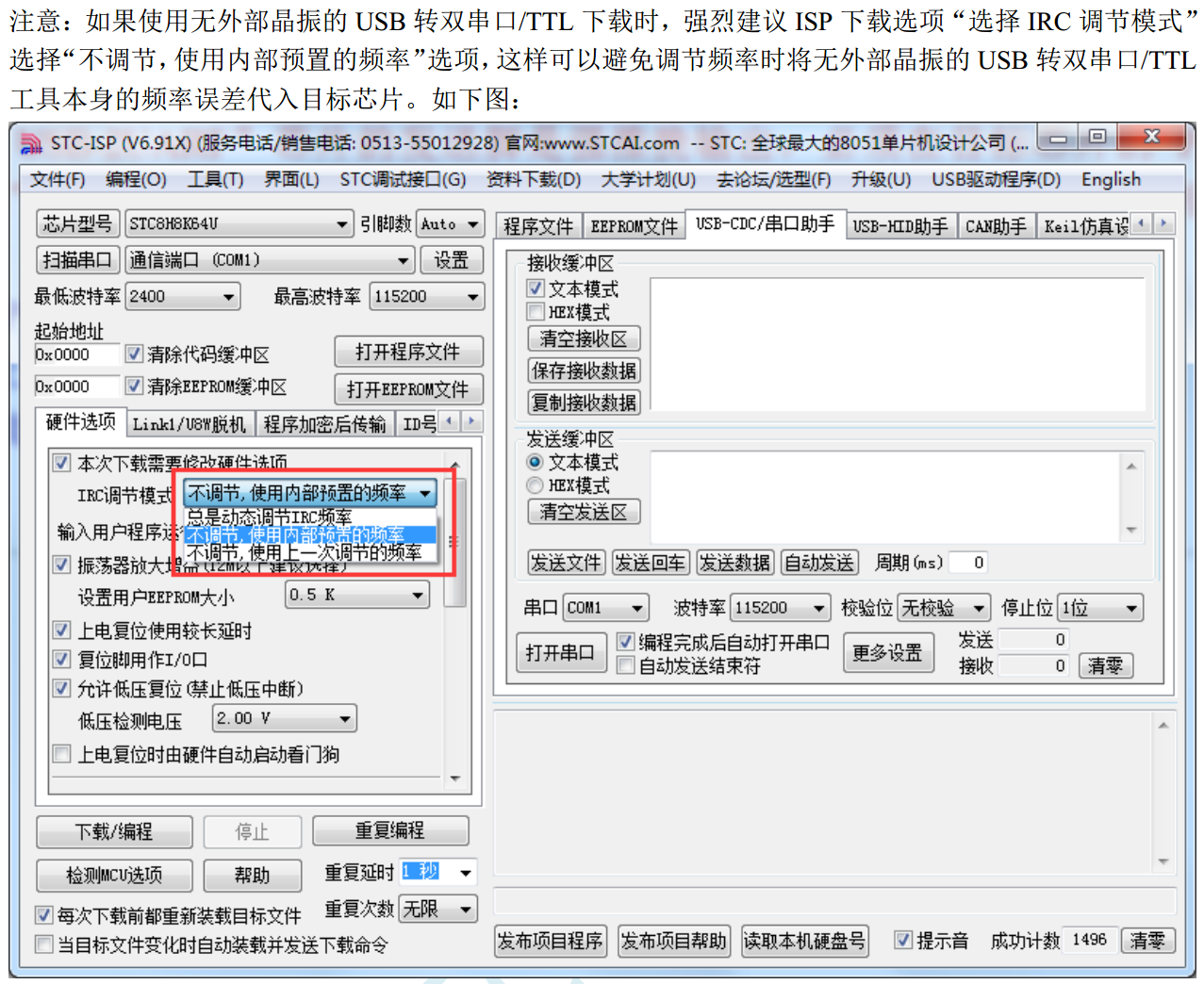Click 检测MCU选项 button

[x=114, y=876]
